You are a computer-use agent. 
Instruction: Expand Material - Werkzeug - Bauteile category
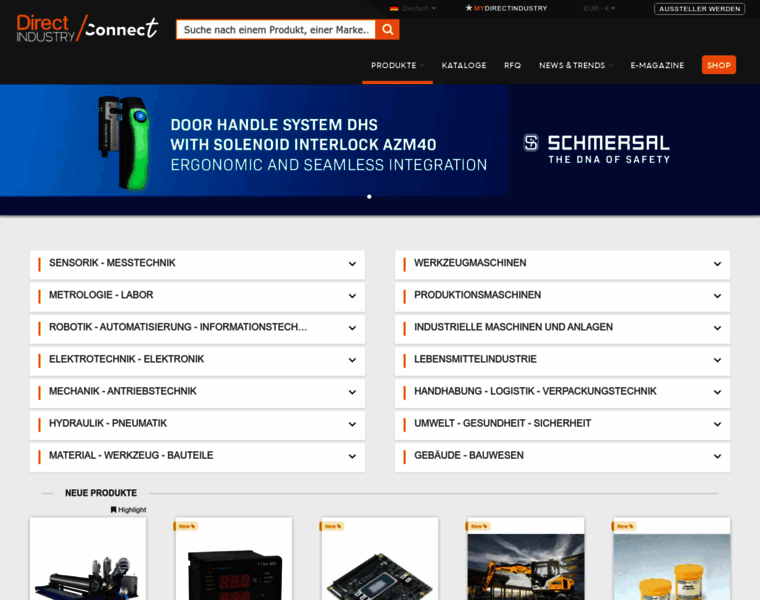(x=197, y=456)
